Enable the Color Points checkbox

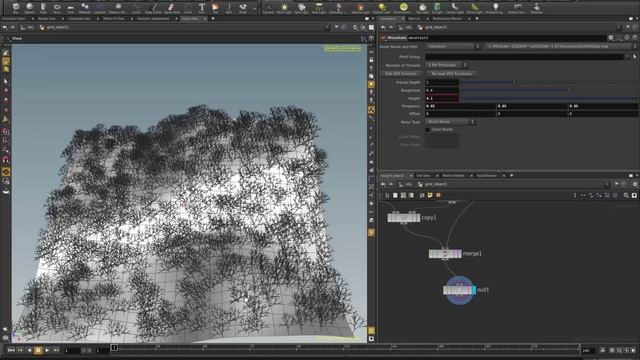(428, 129)
